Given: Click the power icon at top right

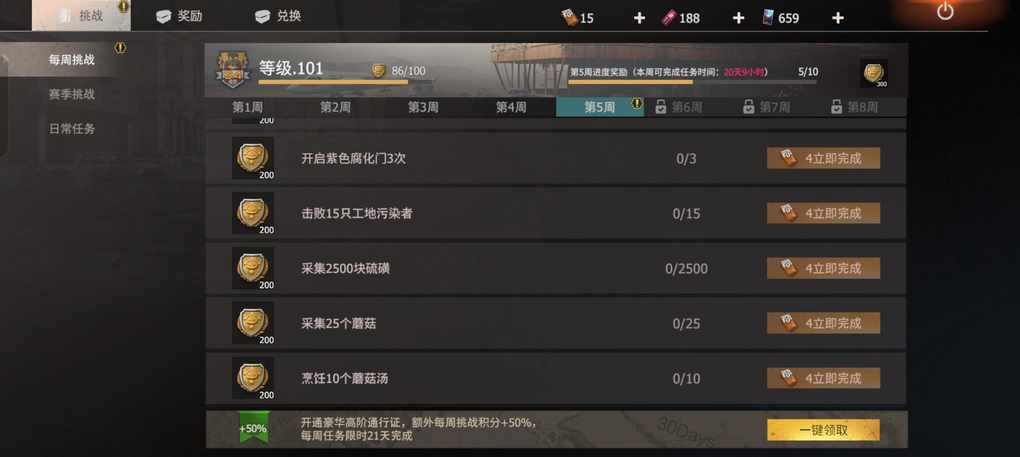Looking at the screenshot, I should click(945, 11).
